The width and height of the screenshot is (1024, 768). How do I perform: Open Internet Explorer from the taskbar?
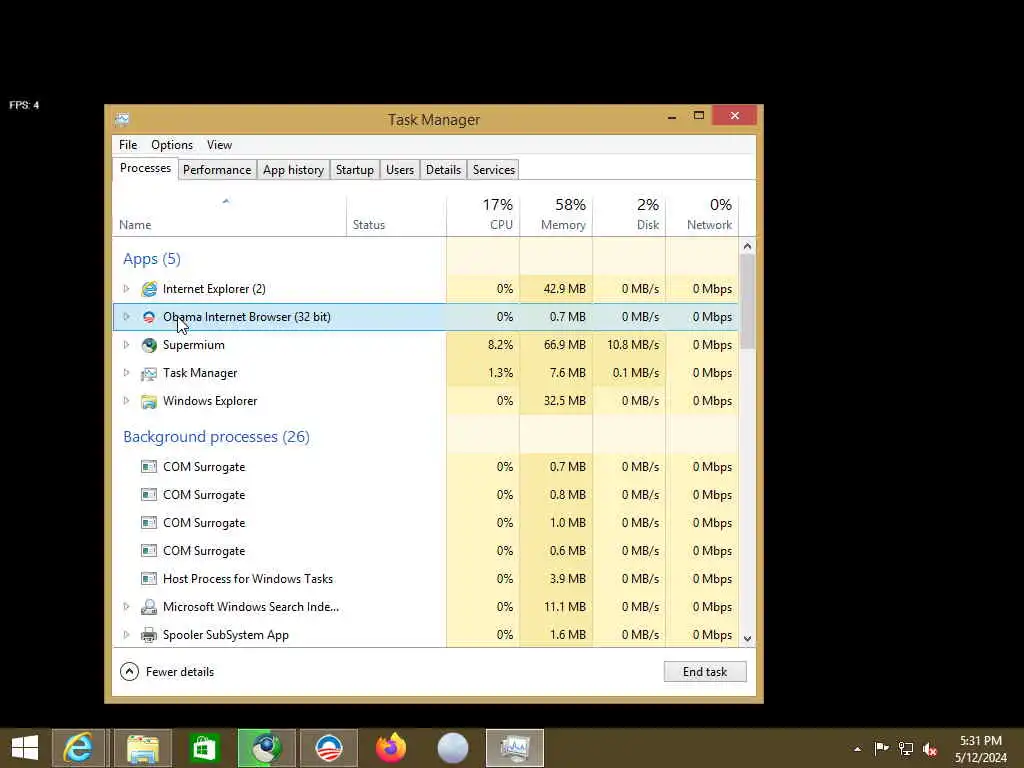[x=78, y=748]
